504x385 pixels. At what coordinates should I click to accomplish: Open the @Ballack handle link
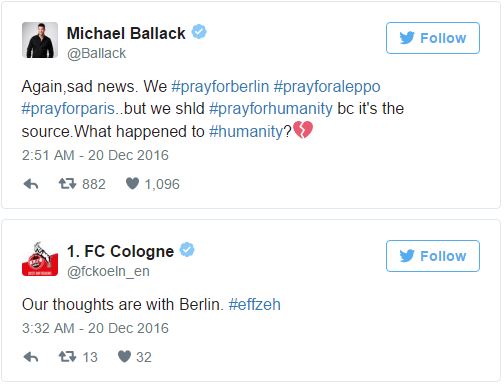(96, 53)
